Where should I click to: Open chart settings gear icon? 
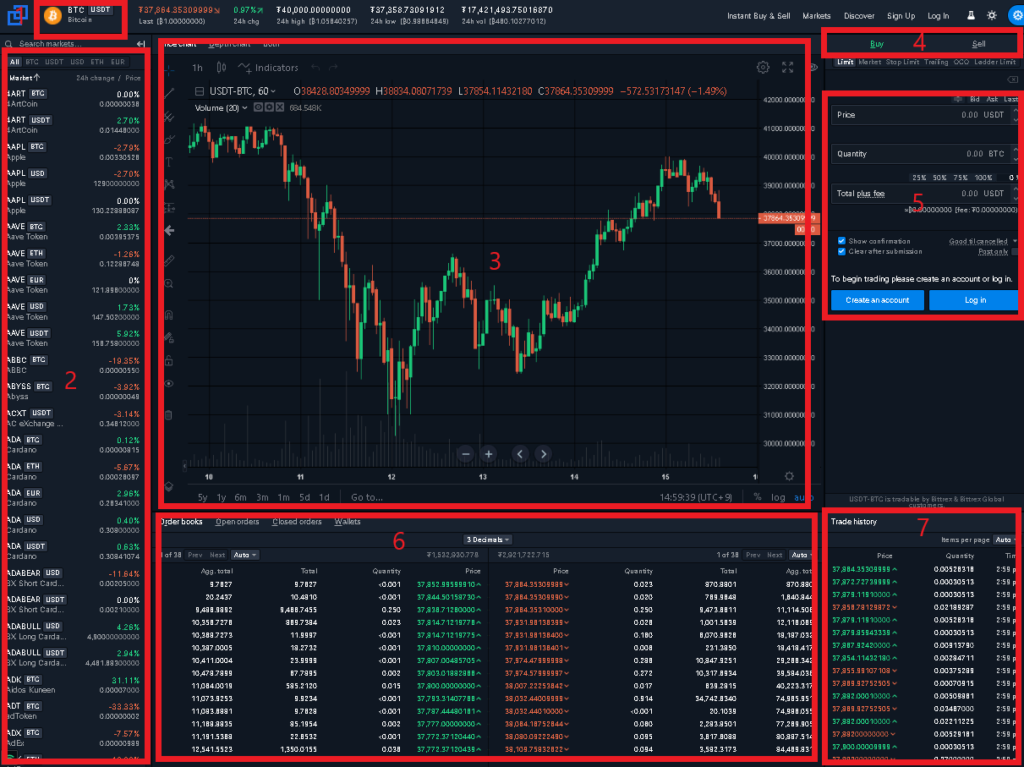(x=762, y=67)
